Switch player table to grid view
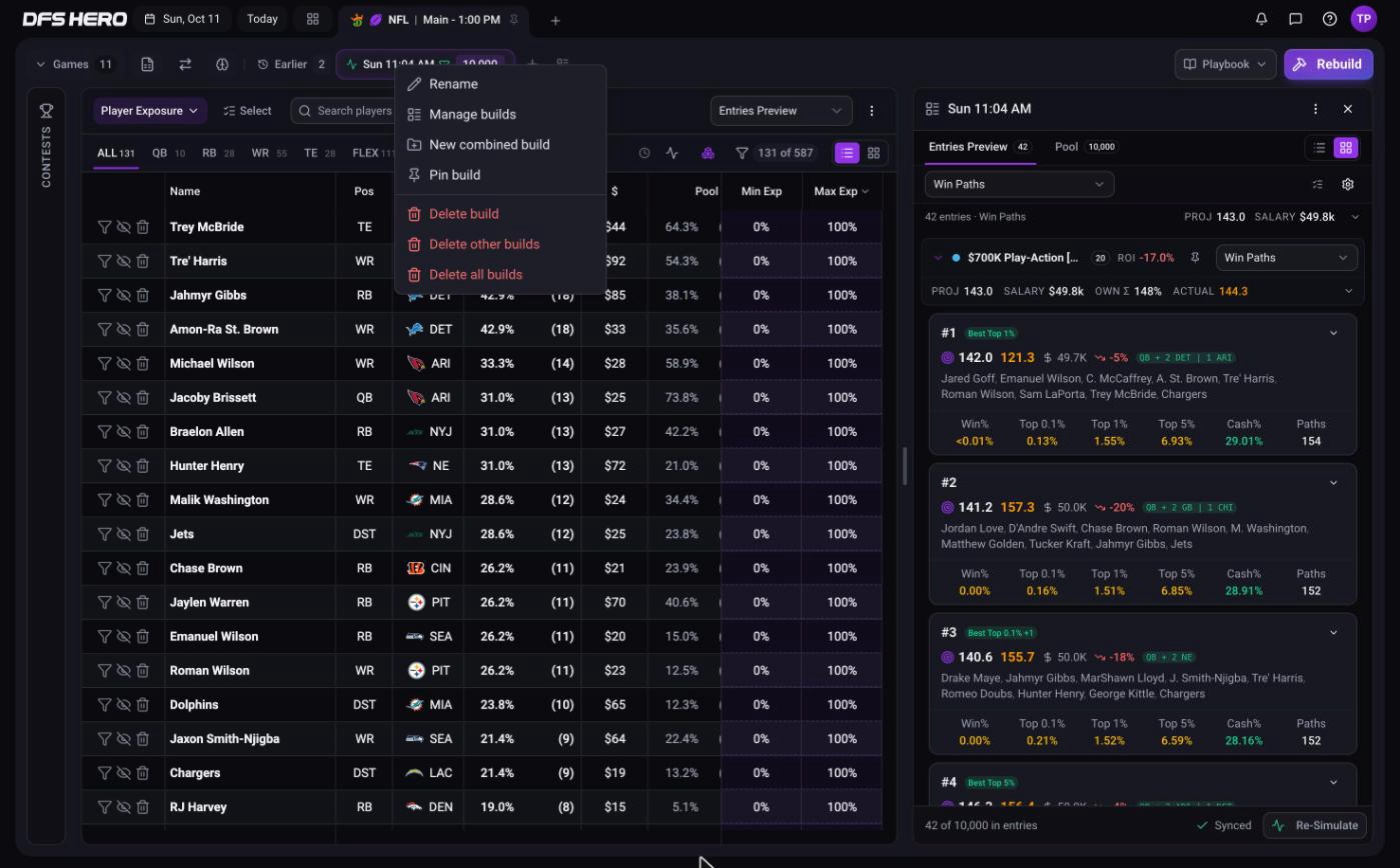The width and height of the screenshot is (1400, 868). pos(874,153)
